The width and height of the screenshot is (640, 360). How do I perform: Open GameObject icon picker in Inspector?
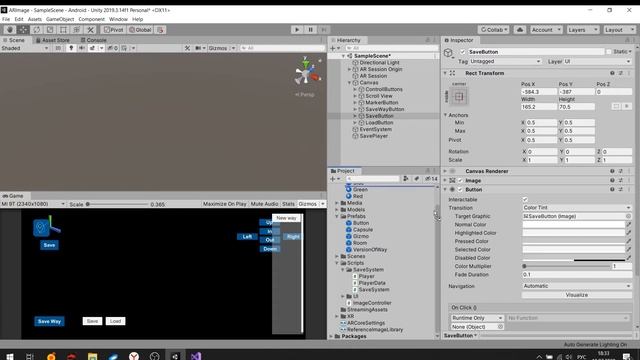coord(449,53)
